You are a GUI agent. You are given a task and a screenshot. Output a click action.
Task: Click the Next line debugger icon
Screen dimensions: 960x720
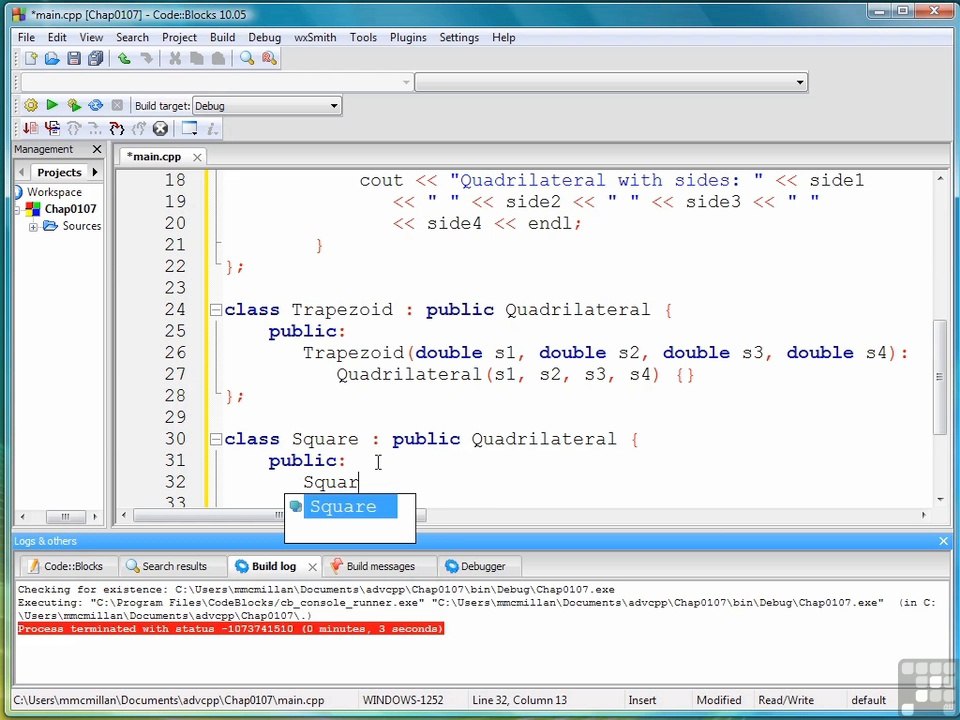[x=74, y=129]
